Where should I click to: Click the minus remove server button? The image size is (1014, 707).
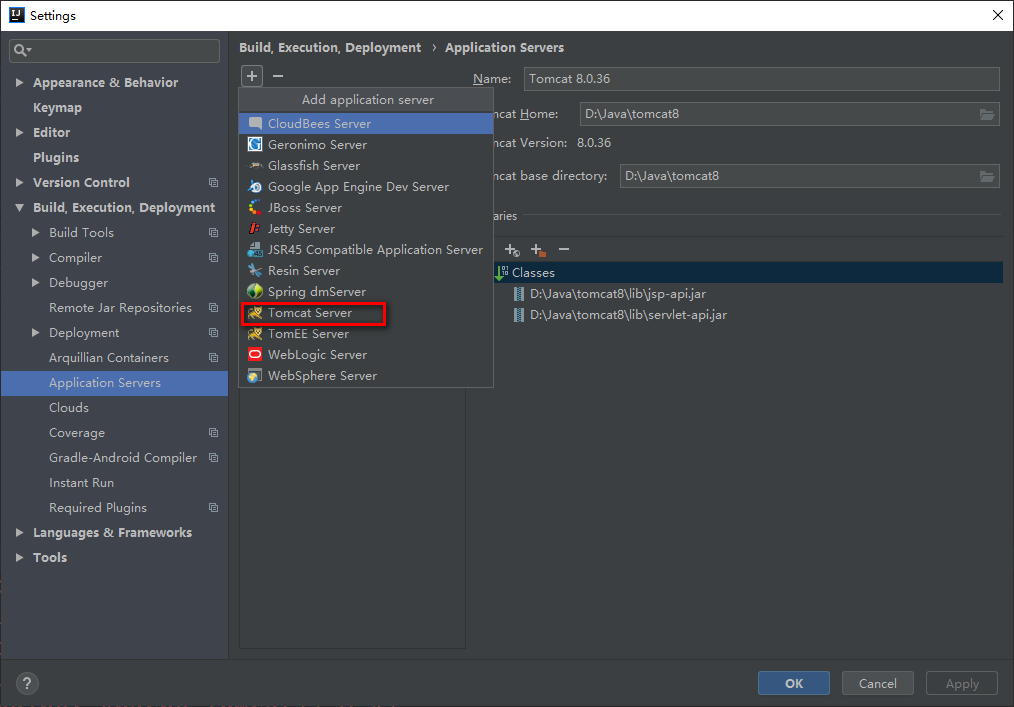pos(278,76)
